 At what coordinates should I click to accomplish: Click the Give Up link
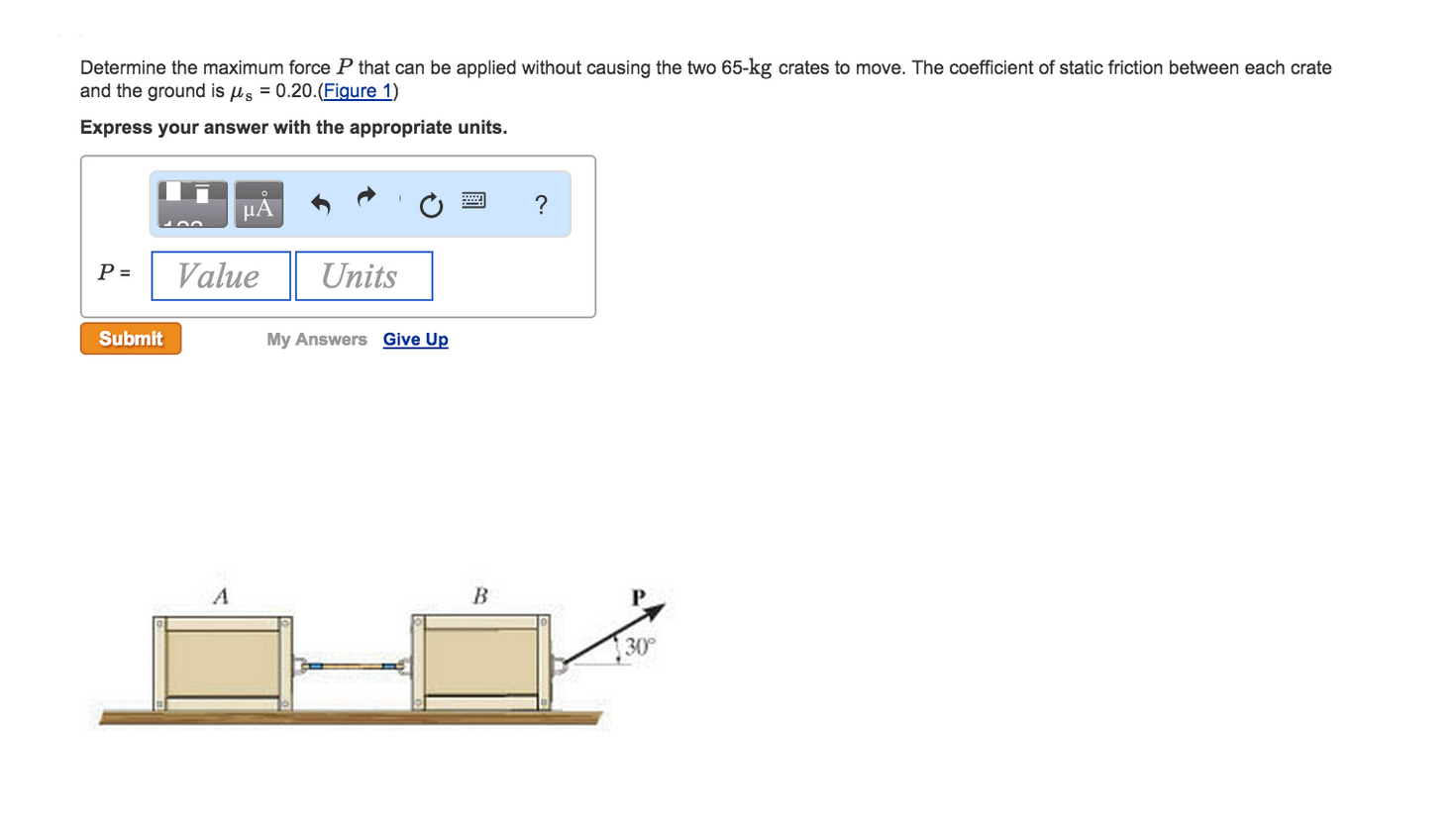[415, 340]
